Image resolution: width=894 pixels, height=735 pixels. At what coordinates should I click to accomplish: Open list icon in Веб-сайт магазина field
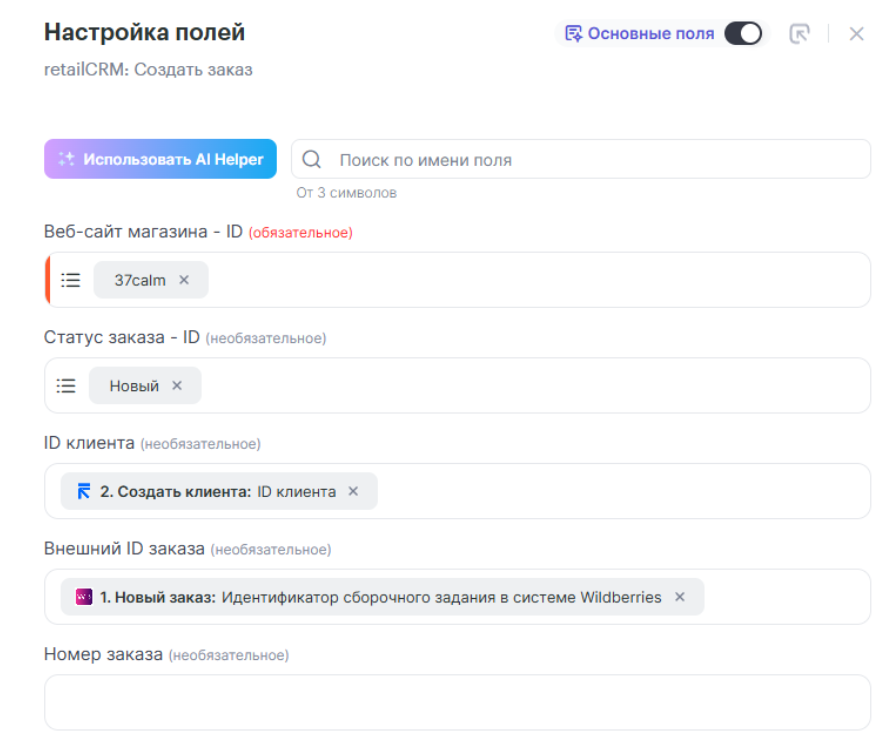click(71, 280)
